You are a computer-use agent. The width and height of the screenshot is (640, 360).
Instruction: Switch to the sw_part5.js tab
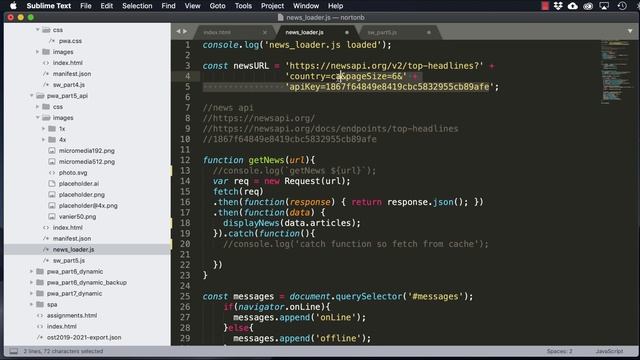pyautogui.click(x=382, y=32)
